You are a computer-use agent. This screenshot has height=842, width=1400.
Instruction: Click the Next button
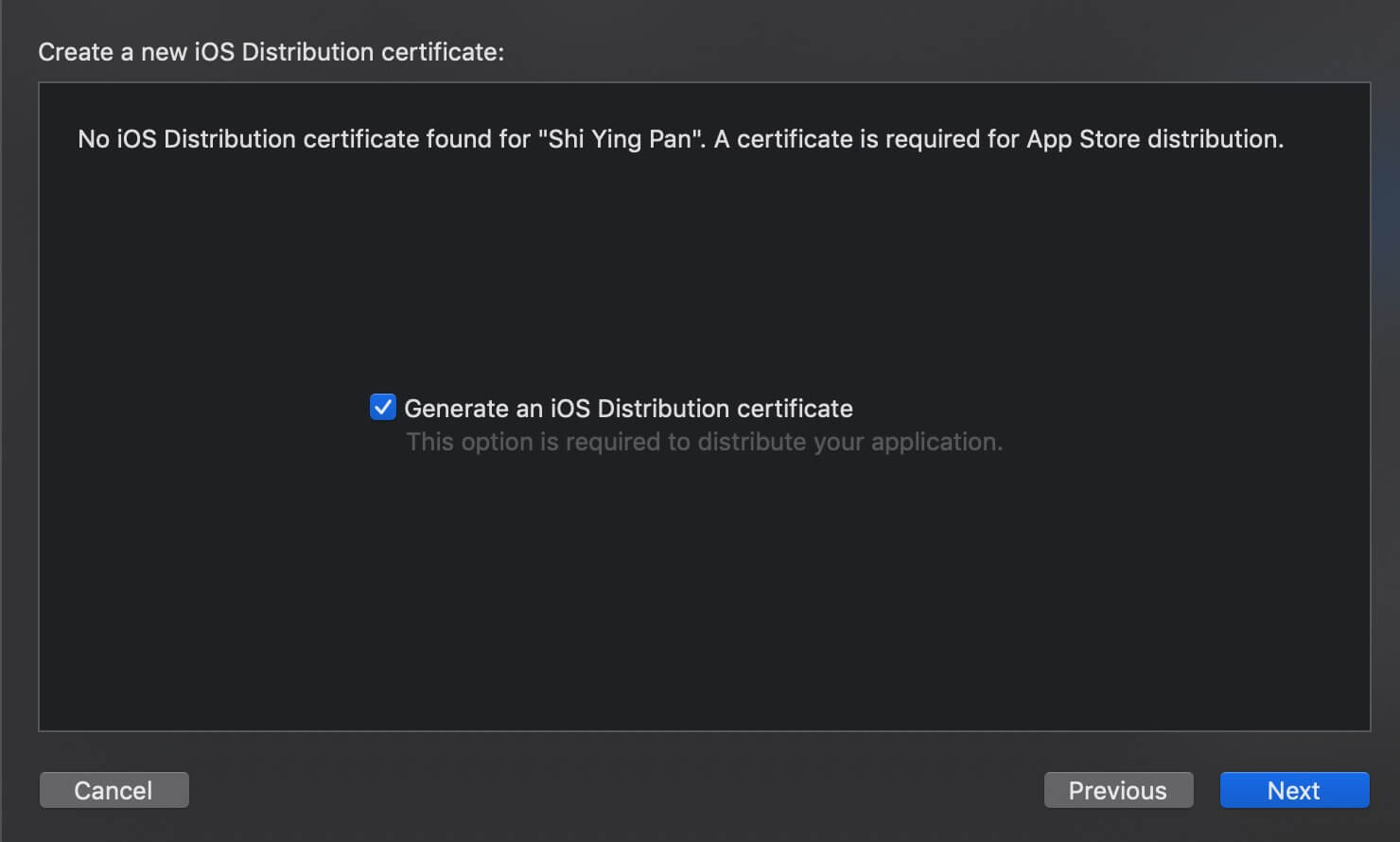coord(1294,790)
